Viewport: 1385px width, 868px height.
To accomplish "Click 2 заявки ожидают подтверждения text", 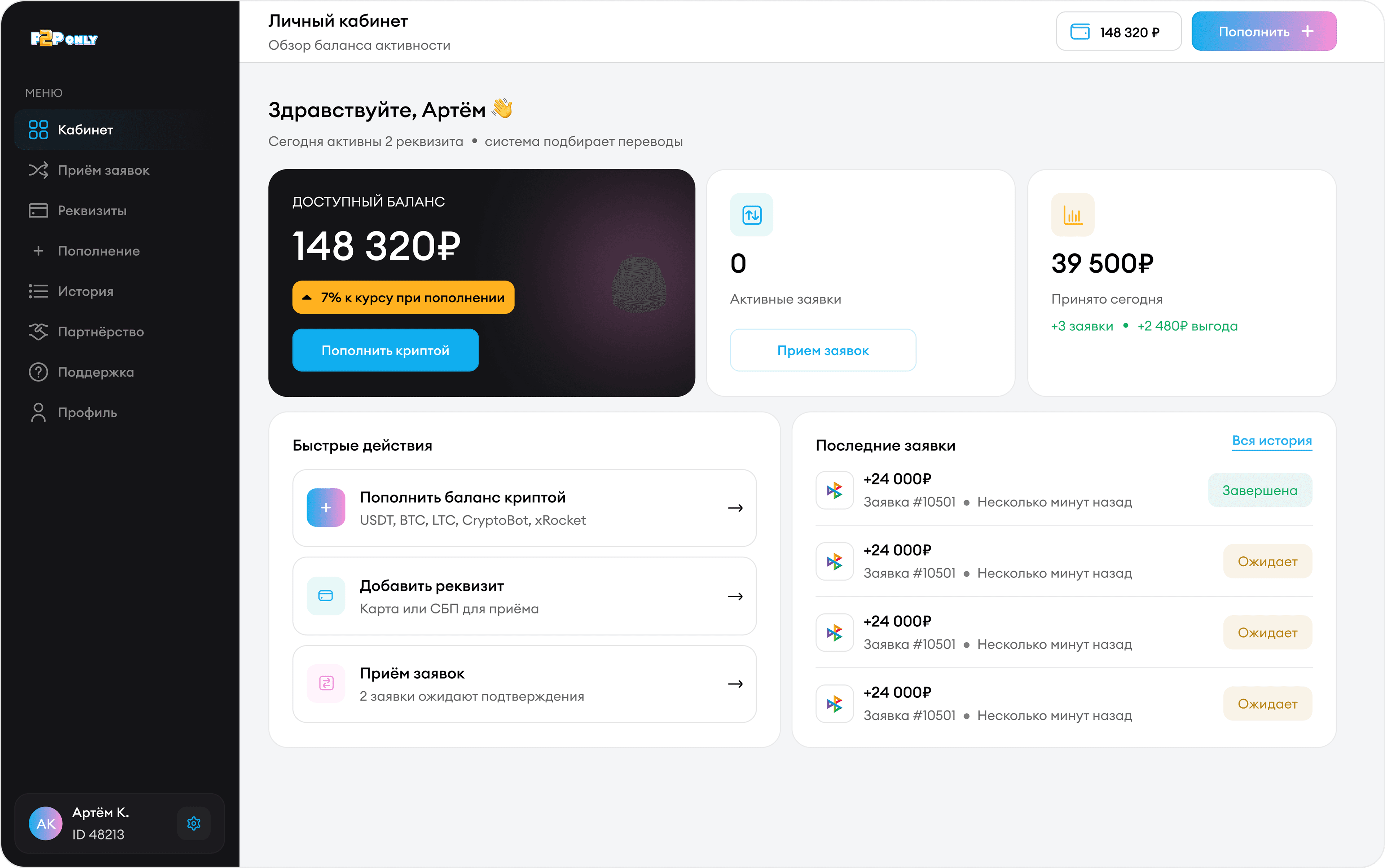I will click(472, 696).
